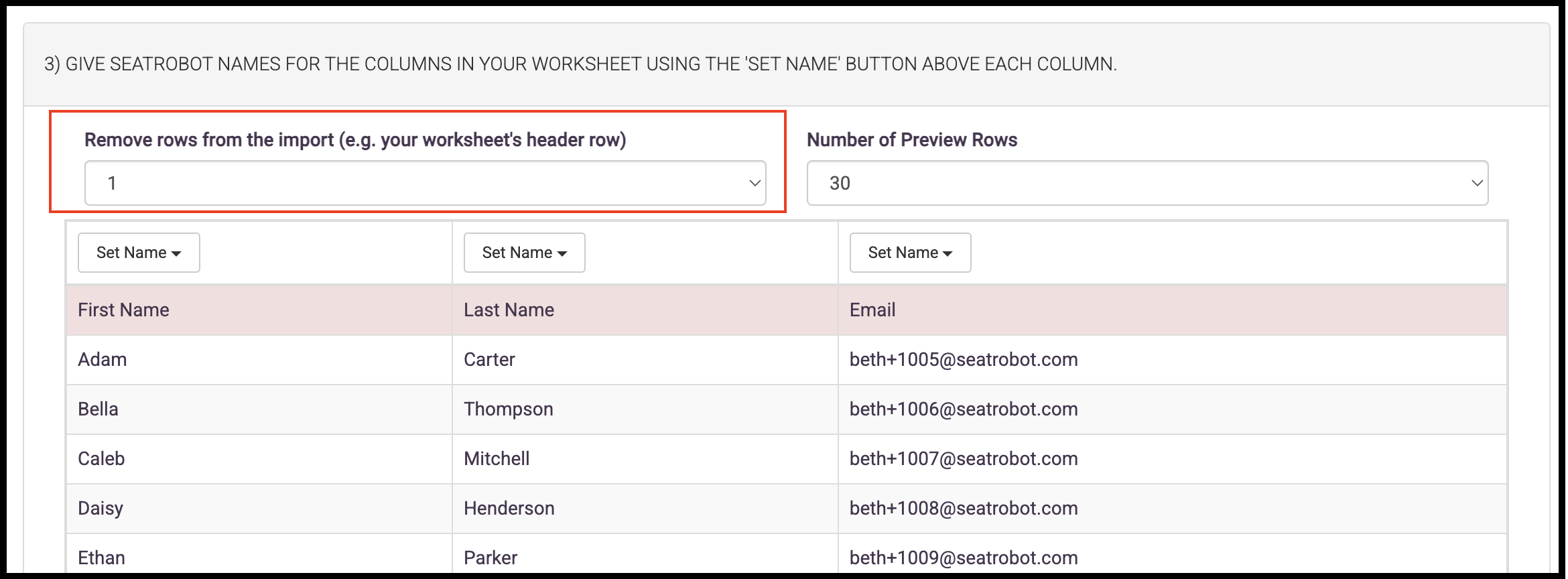Select beth+1005@seatrobot.com cell
Screen dimensions: 1568x579
[x=1173, y=360]
